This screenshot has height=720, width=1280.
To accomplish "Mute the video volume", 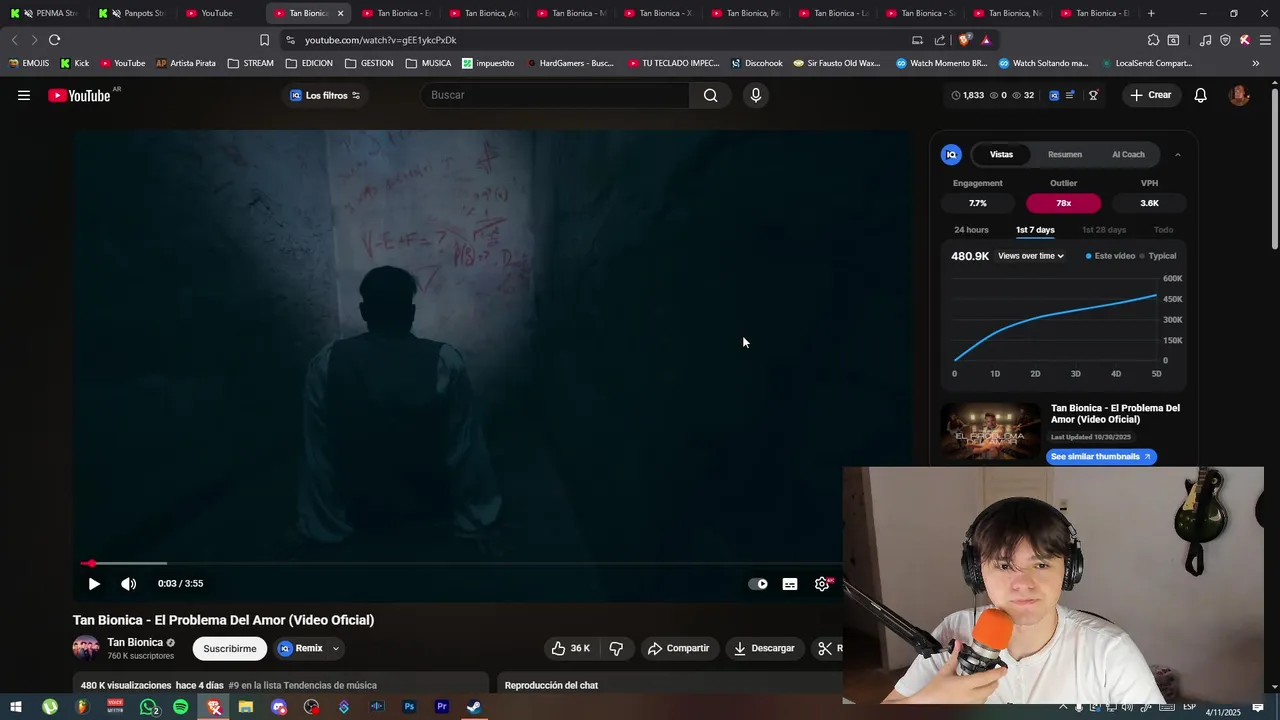I will [x=128, y=584].
